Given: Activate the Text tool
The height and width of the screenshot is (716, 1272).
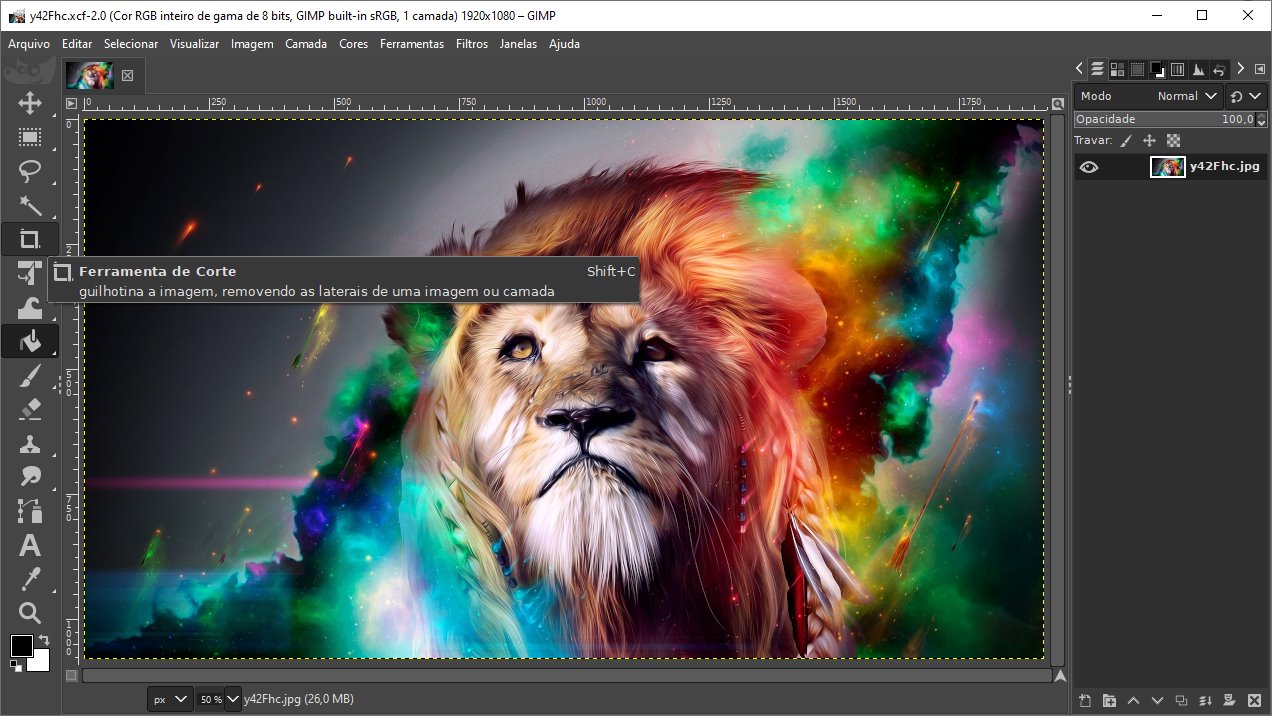Looking at the screenshot, I should [30, 545].
